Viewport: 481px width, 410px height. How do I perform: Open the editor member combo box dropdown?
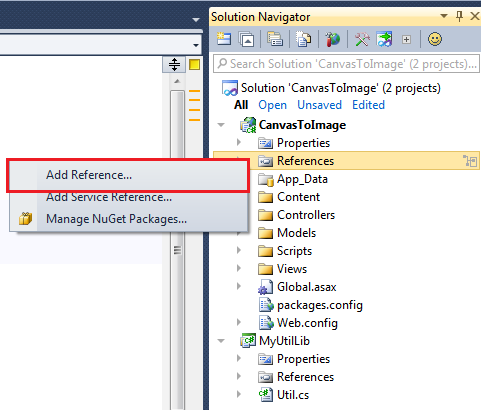[x=196, y=45]
